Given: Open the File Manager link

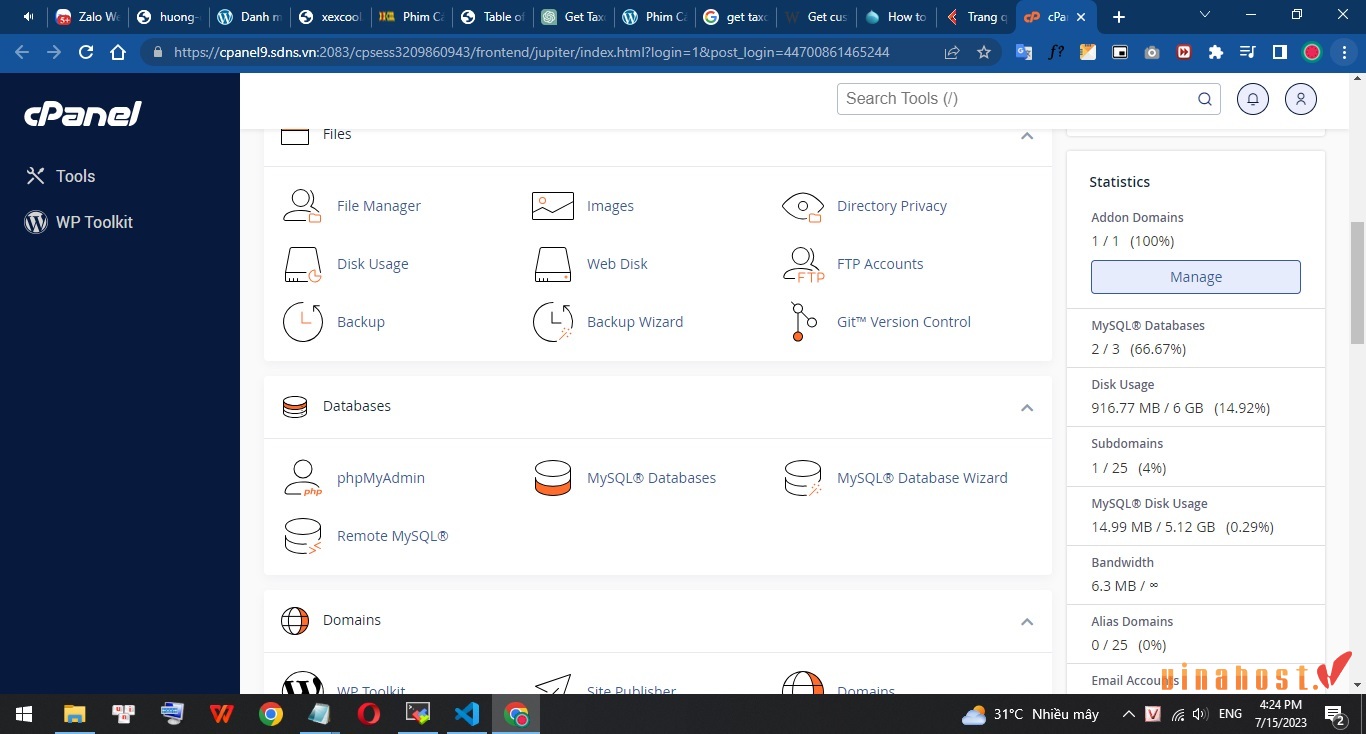Looking at the screenshot, I should (379, 206).
